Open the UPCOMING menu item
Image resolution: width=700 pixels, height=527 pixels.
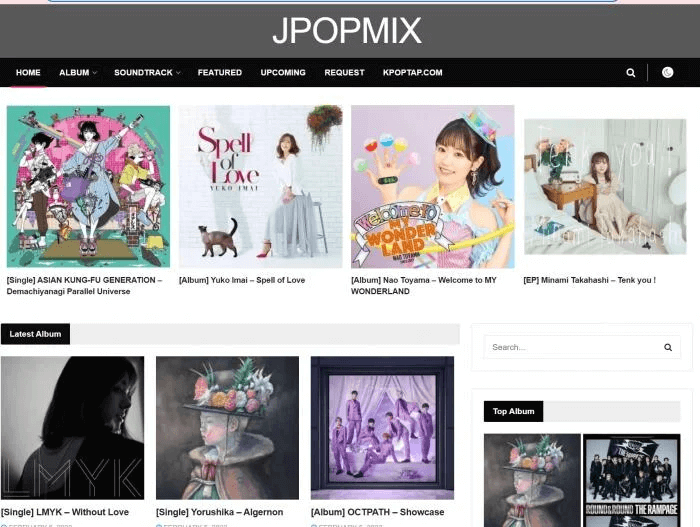click(283, 72)
